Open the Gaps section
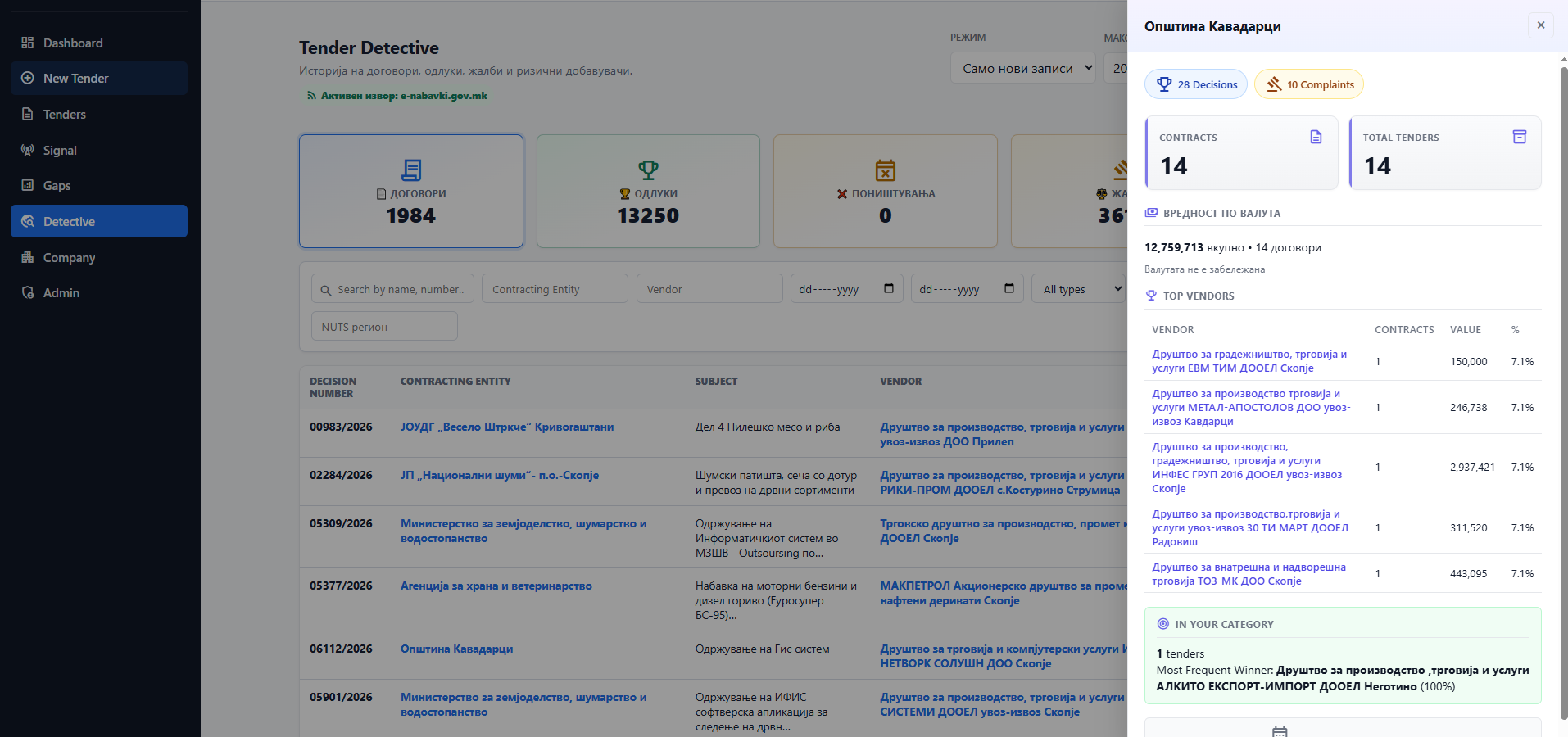 tap(99, 186)
